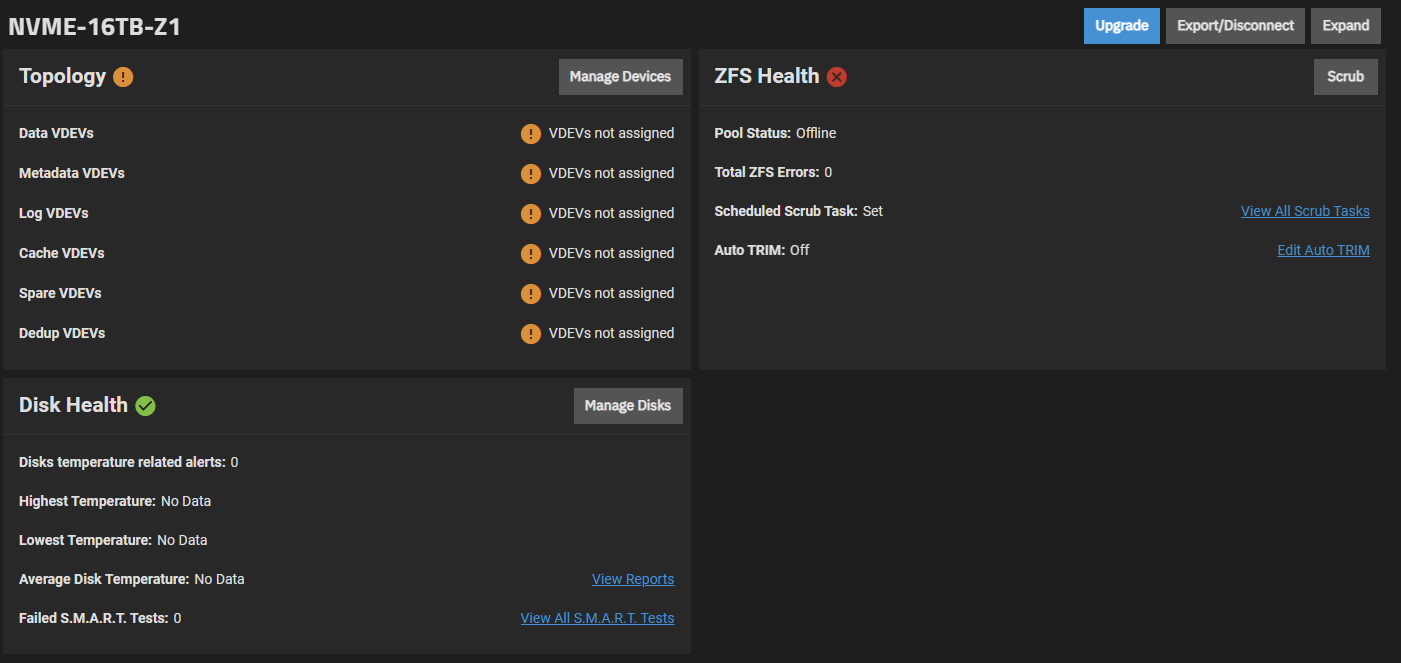
Task: Click the Pool Status: Offline text
Action: pos(775,133)
